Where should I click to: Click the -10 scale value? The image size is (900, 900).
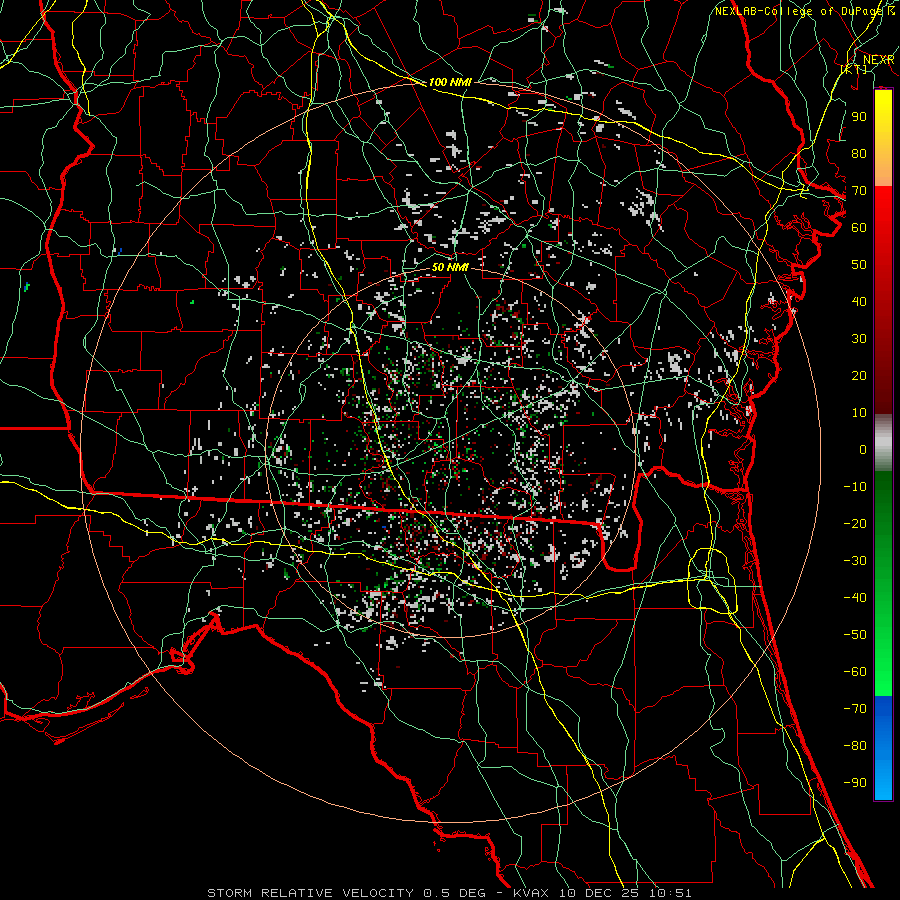[855, 487]
